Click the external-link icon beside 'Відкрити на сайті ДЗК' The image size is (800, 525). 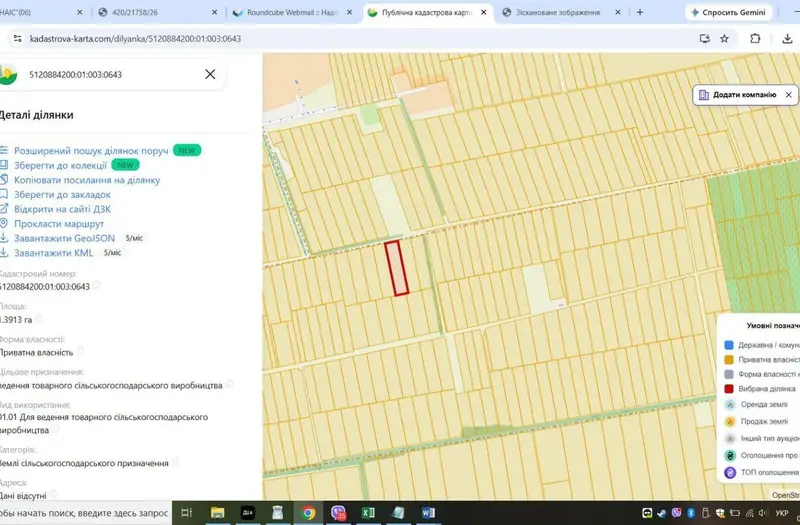[x=4, y=209]
